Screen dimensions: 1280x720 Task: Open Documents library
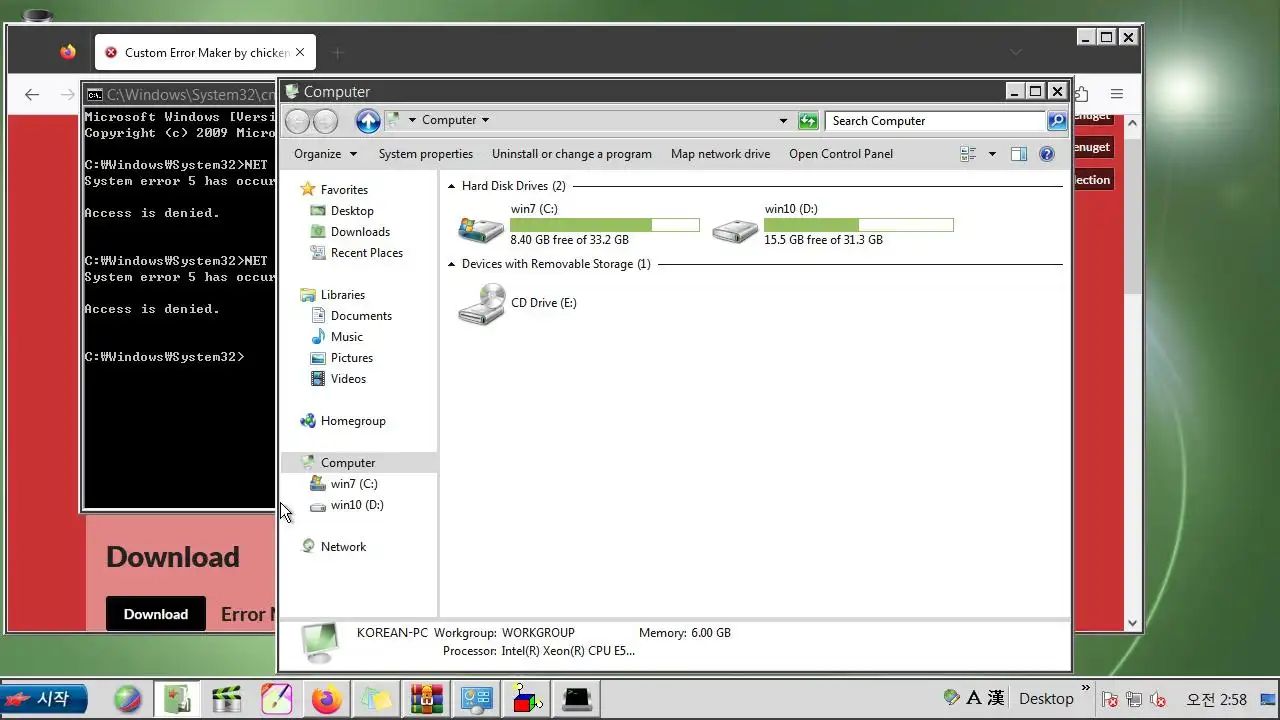(x=361, y=316)
